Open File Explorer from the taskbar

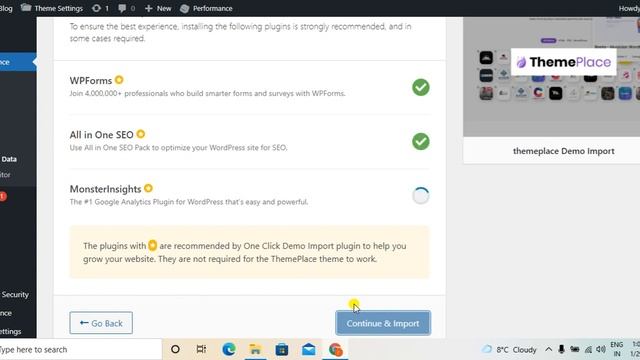pyautogui.click(x=256, y=349)
